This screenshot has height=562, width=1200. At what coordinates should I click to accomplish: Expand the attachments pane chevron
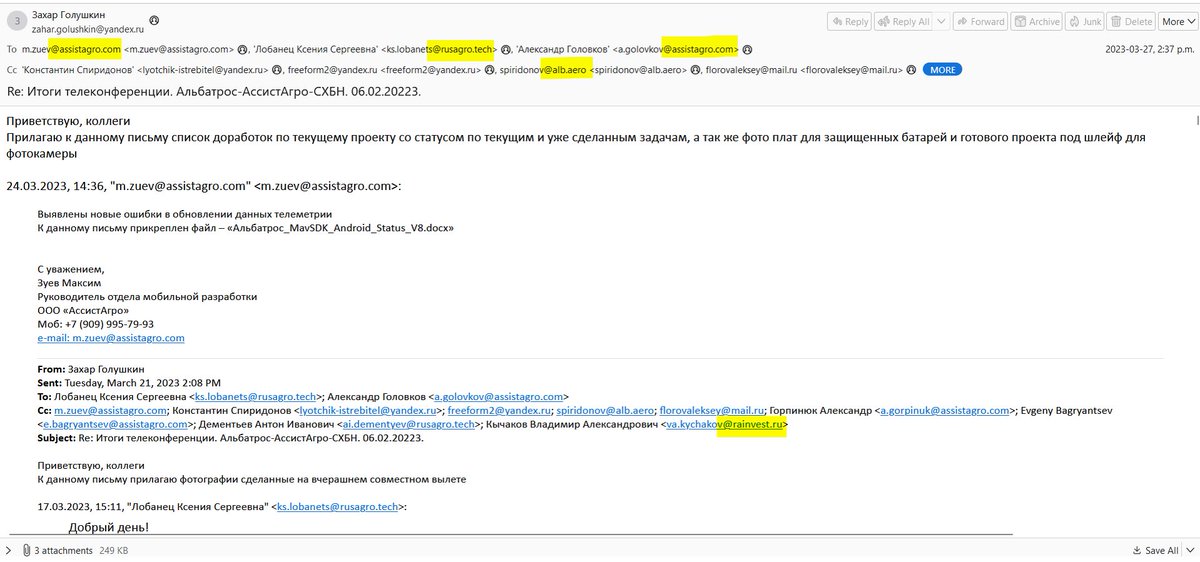[x=9, y=550]
